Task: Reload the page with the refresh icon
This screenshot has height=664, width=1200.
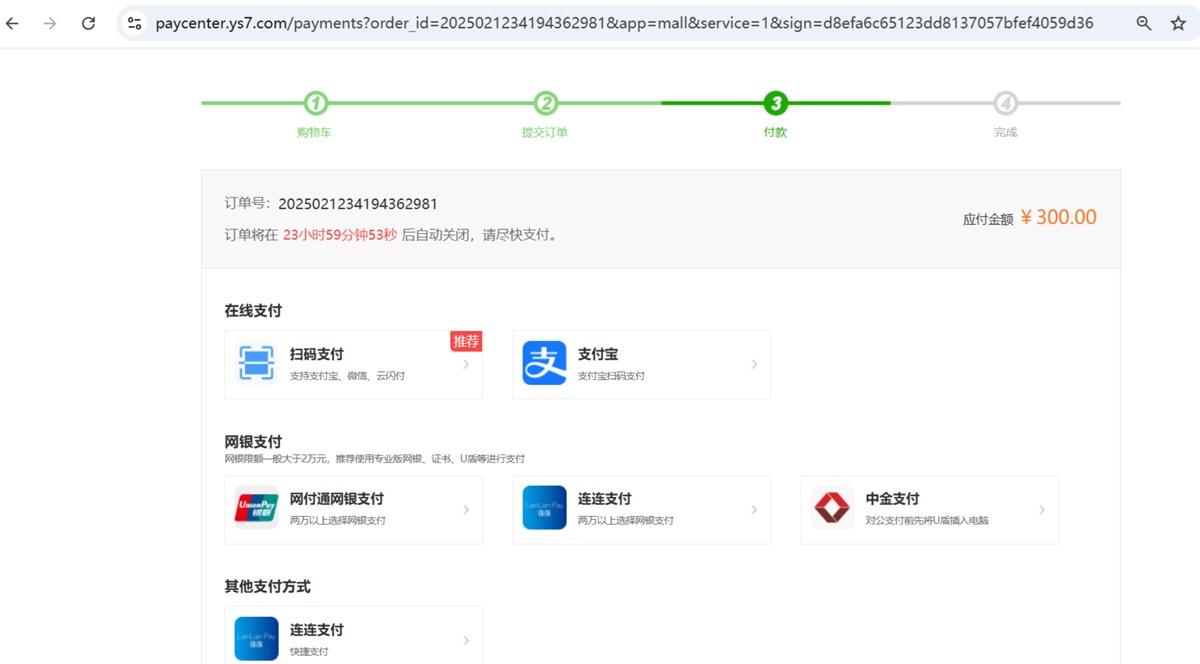Action: [88, 23]
